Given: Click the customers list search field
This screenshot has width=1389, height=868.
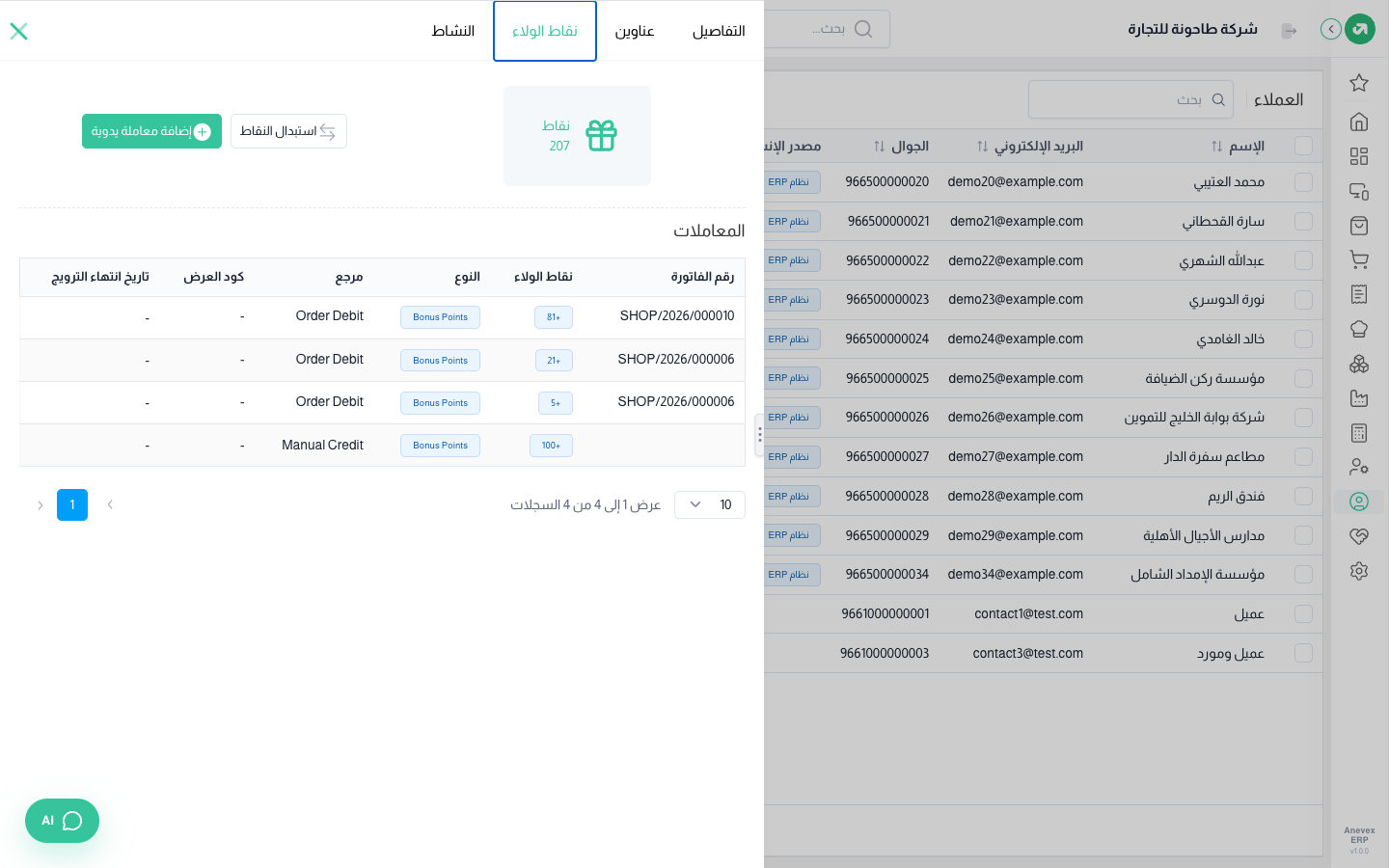Looking at the screenshot, I should pos(1131,99).
